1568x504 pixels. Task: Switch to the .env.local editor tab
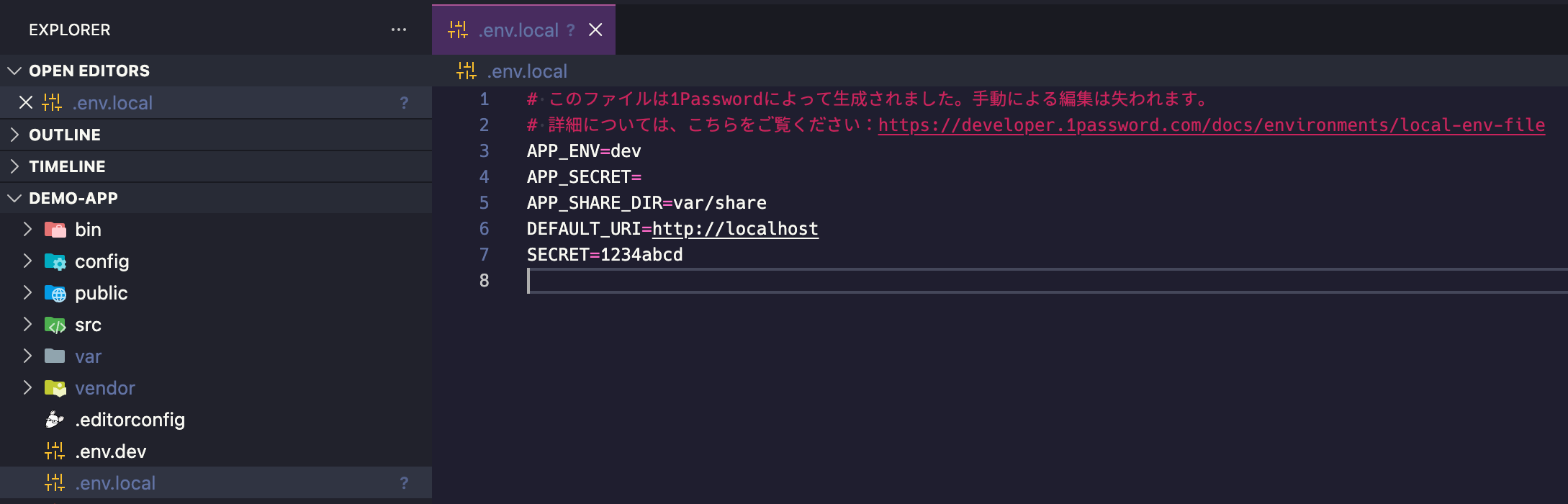[518, 30]
